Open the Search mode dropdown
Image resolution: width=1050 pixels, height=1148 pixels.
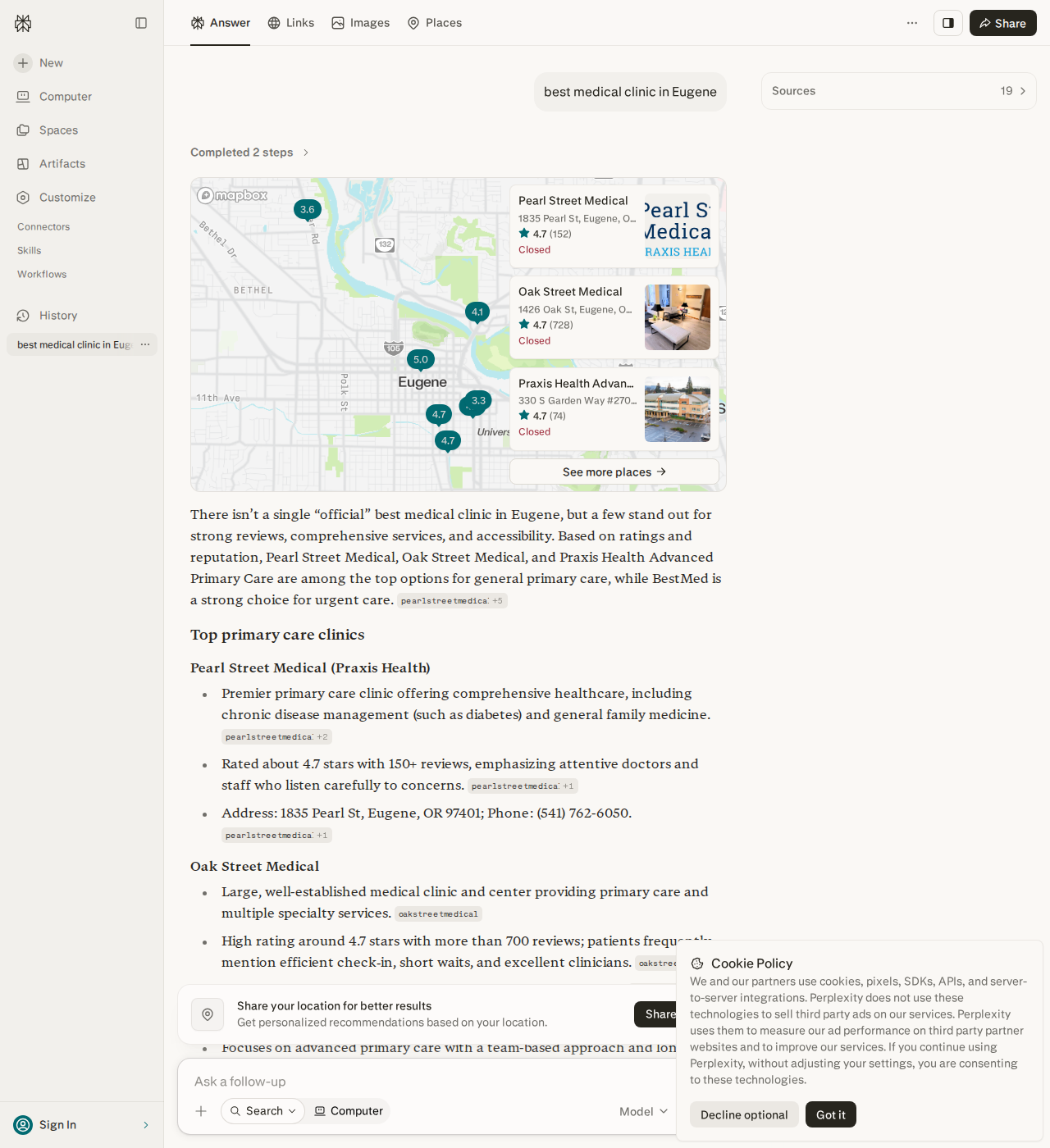(x=262, y=1111)
